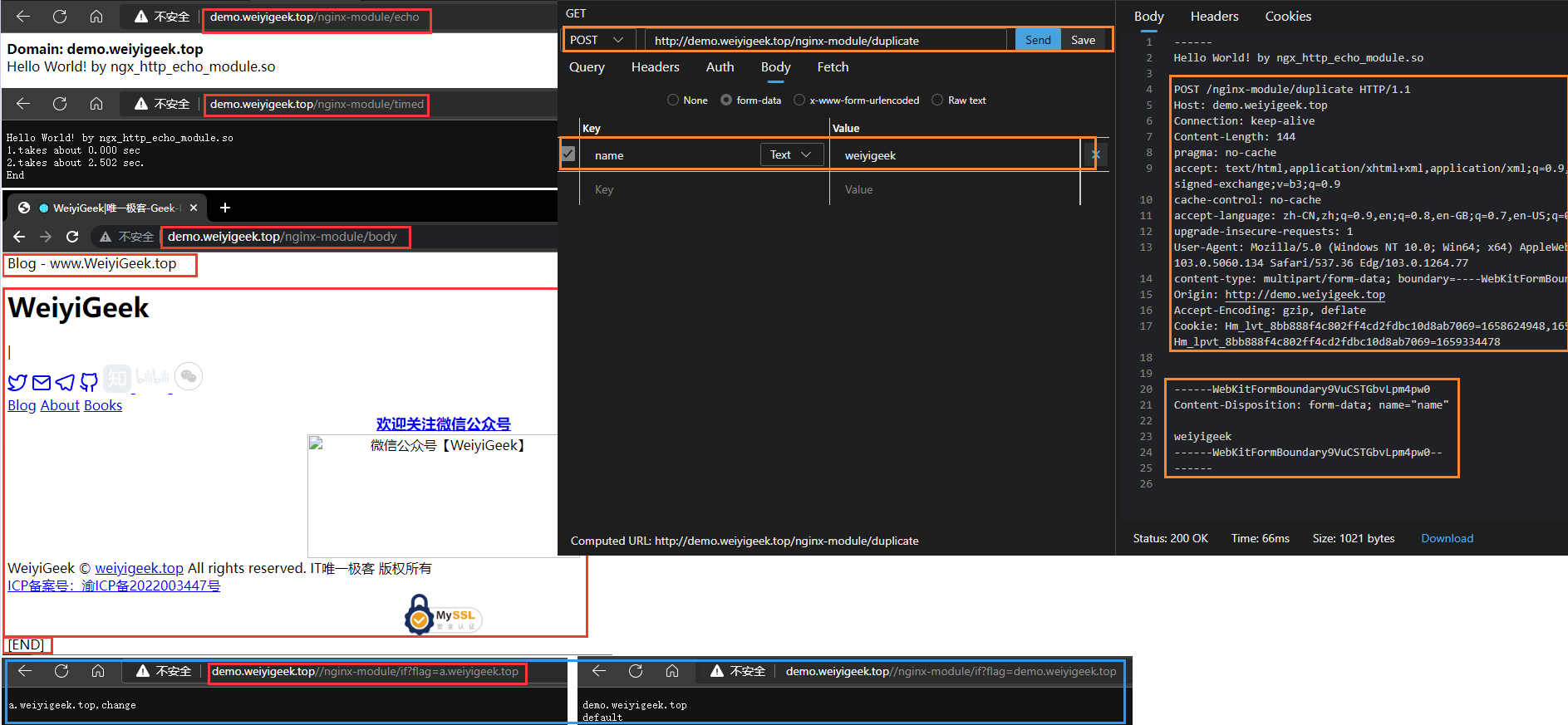Screen dimensions: 1568x725
Task: Switch to the Fetch tab
Action: (x=833, y=67)
